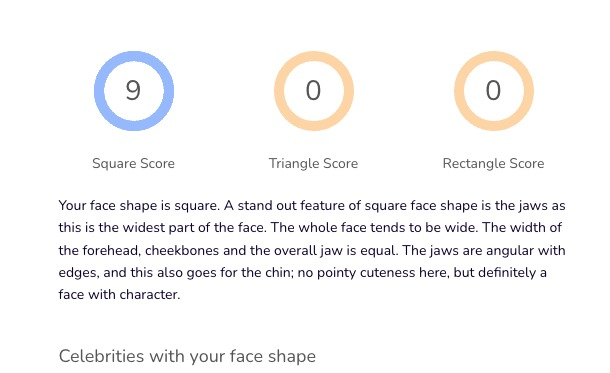
Task: Click the word 'chin' in the description
Action: (279, 272)
